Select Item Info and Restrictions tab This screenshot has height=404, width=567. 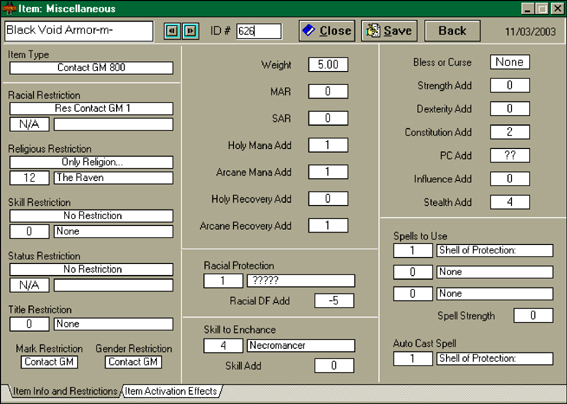pos(64,391)
